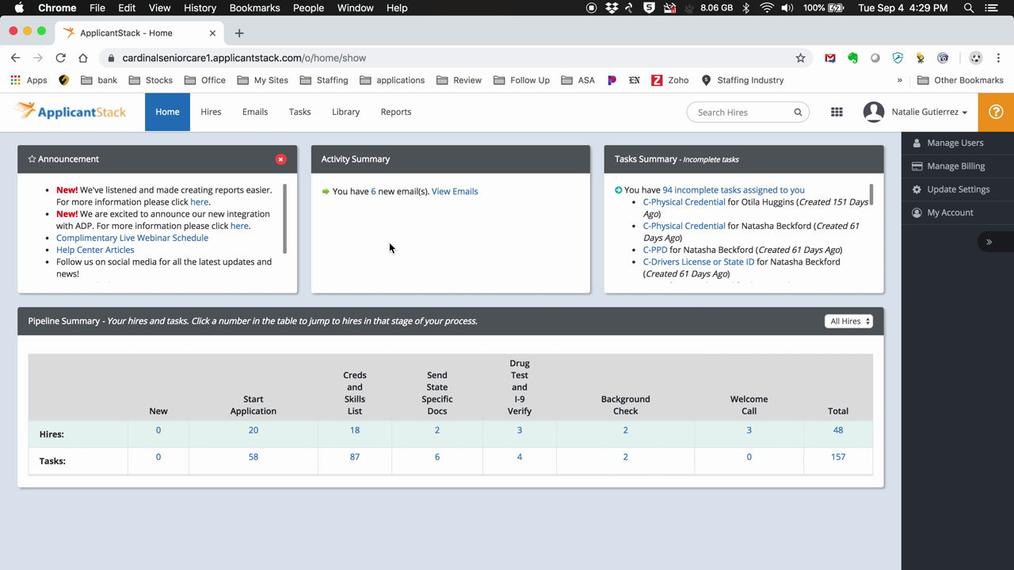Switch to the Hires tab
The height and width of the screenshot is (570, 1014).
pyautogui.click(x=211, y=112)
